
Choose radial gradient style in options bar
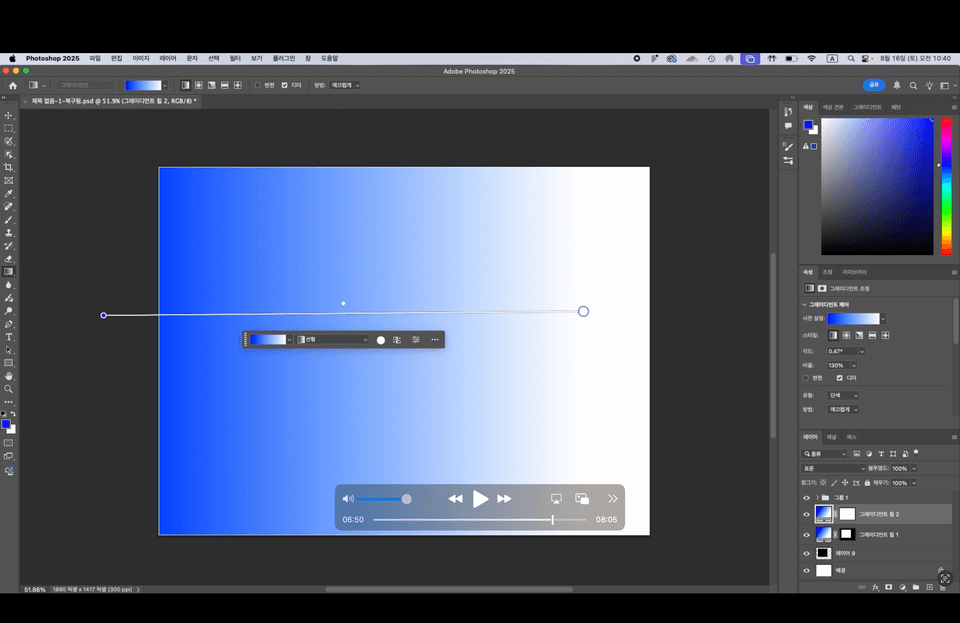tap(198, 85)
